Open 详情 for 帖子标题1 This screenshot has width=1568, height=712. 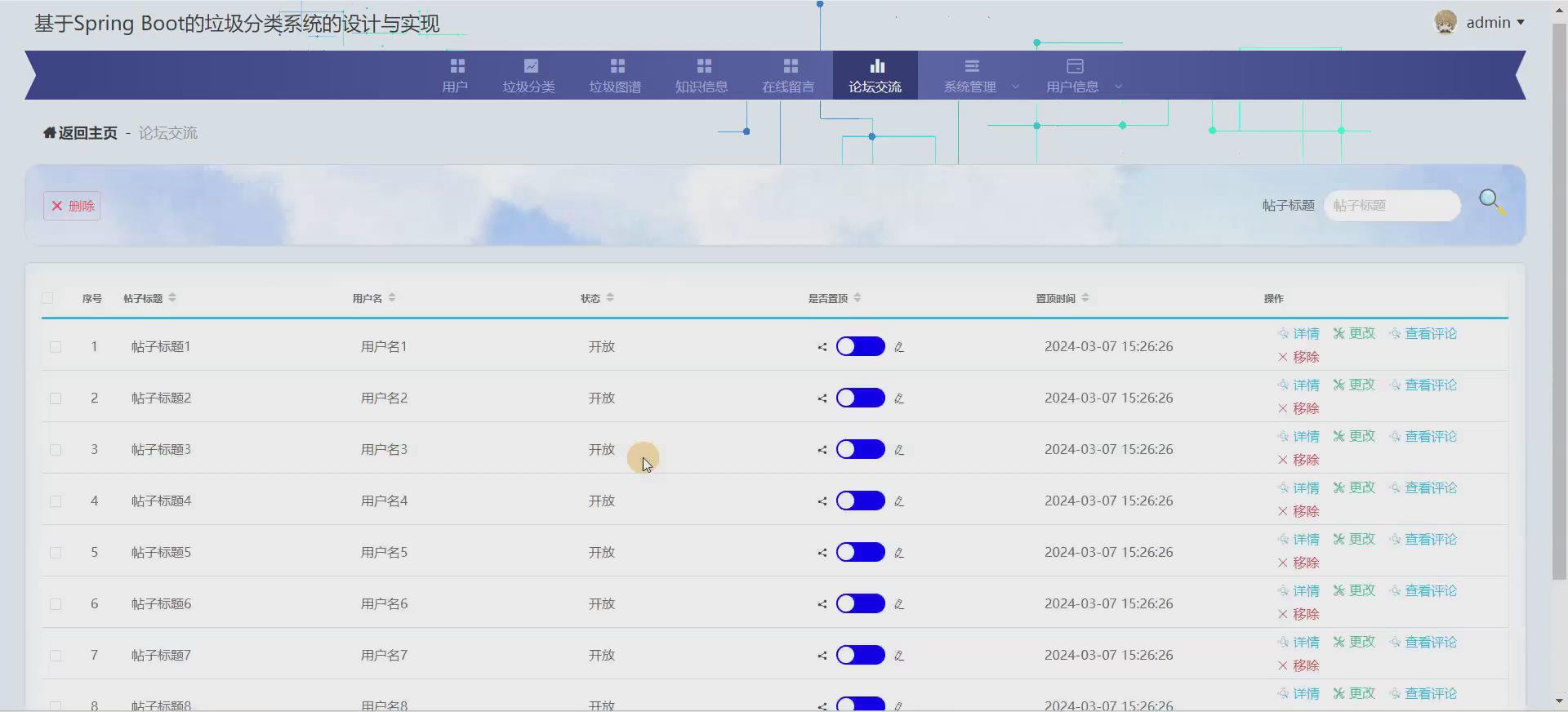point(1298,333)
